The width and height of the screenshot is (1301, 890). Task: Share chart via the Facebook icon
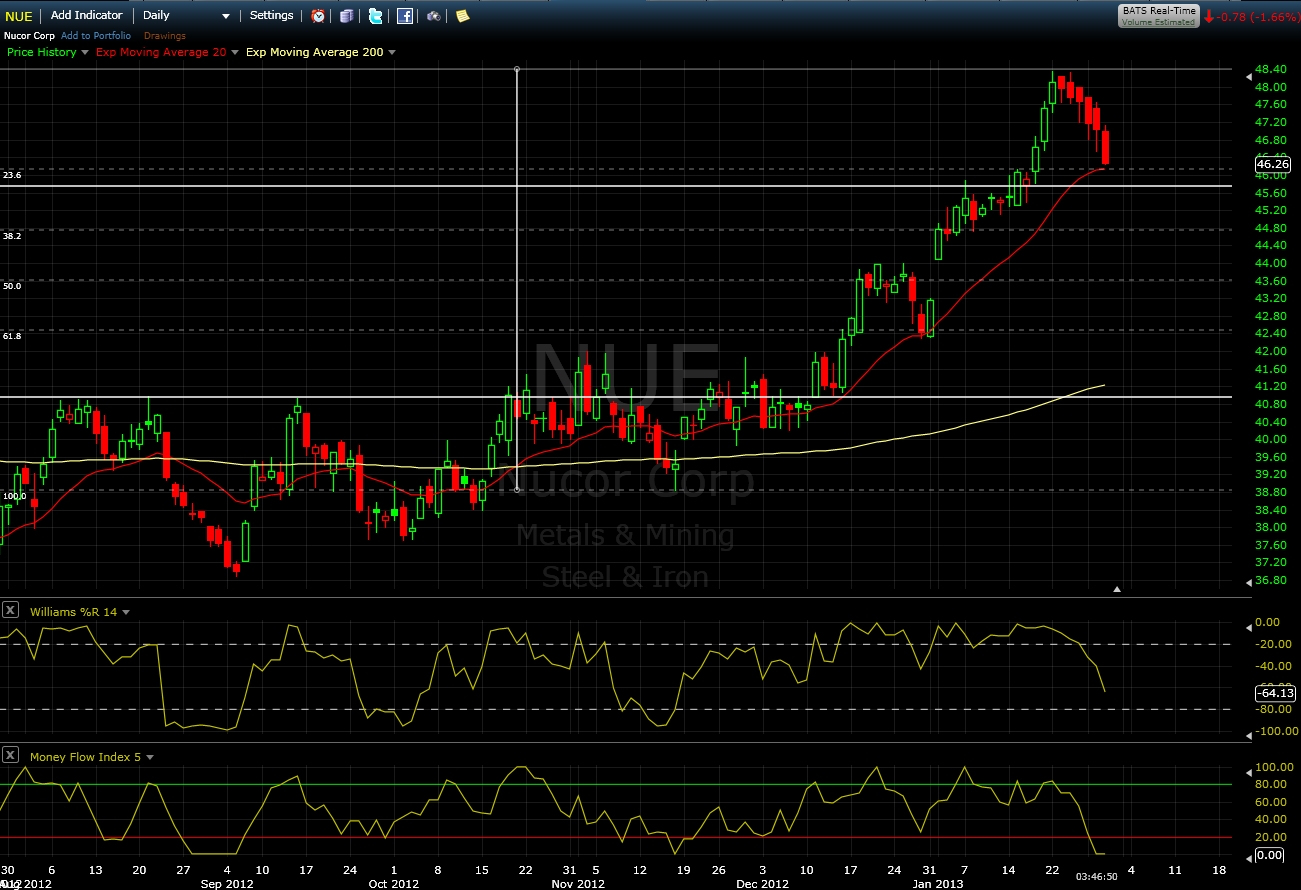point(405,16)
